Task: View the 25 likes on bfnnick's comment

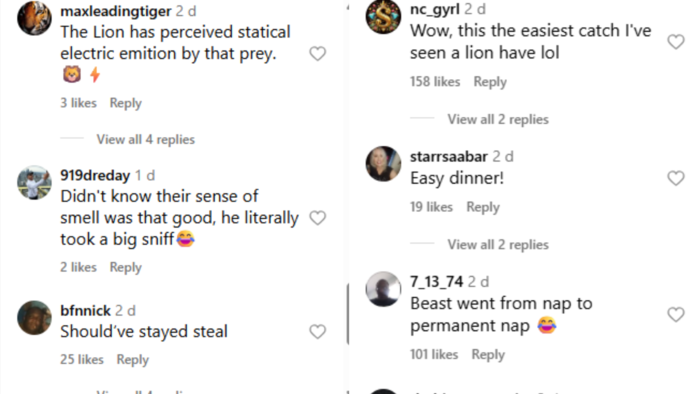Action: click(82, 360)
